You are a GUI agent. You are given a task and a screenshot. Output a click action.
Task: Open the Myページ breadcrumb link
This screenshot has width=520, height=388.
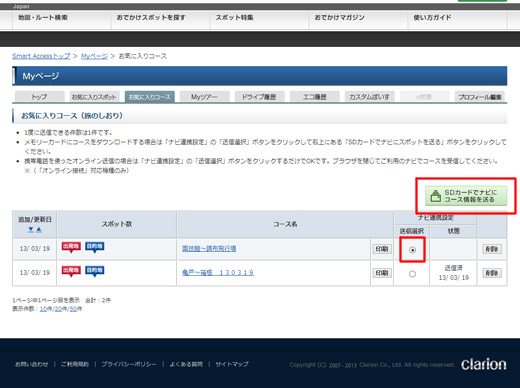pos(94,56)
